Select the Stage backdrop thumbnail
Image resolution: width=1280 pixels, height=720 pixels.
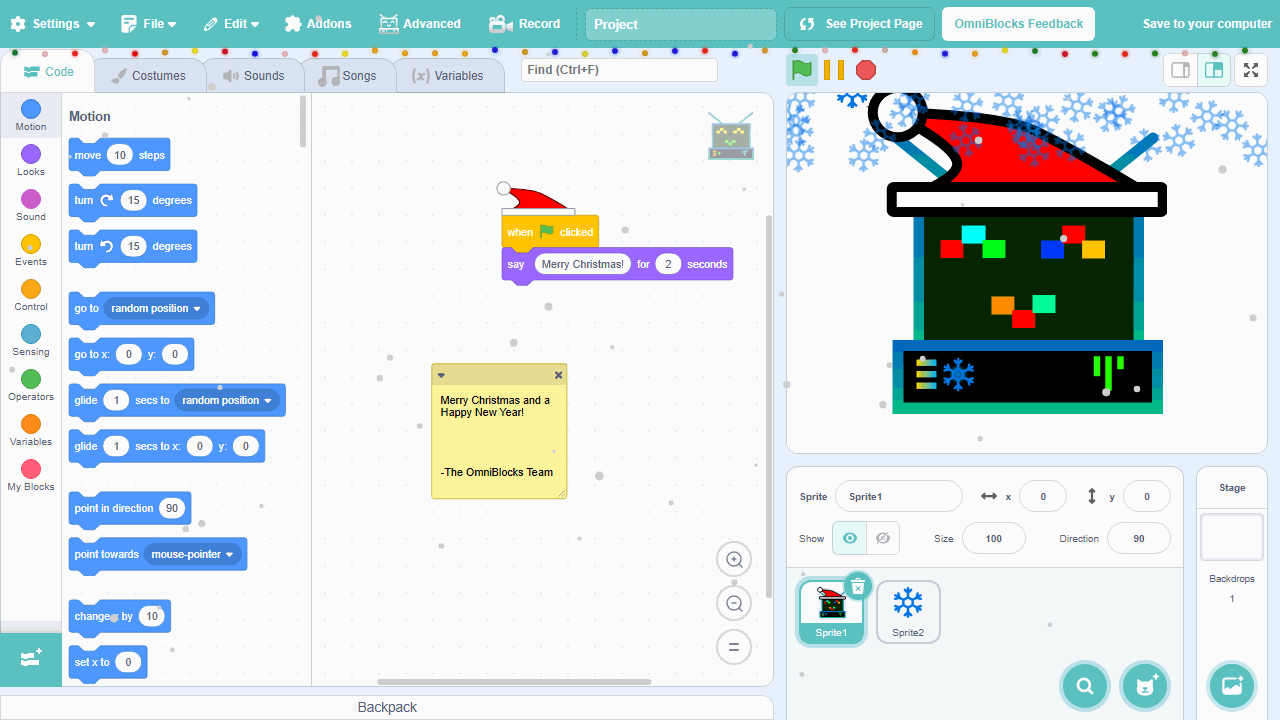(1232, 537)
